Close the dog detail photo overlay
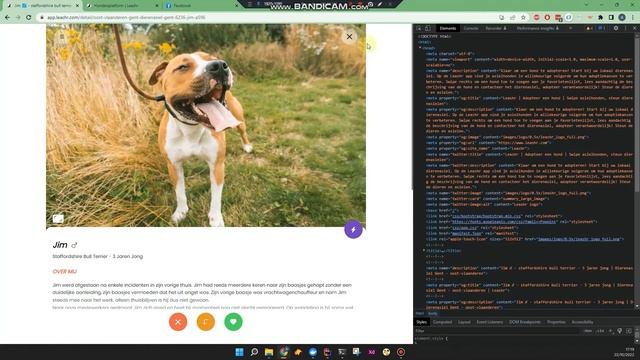 click(x=349, y=37)
